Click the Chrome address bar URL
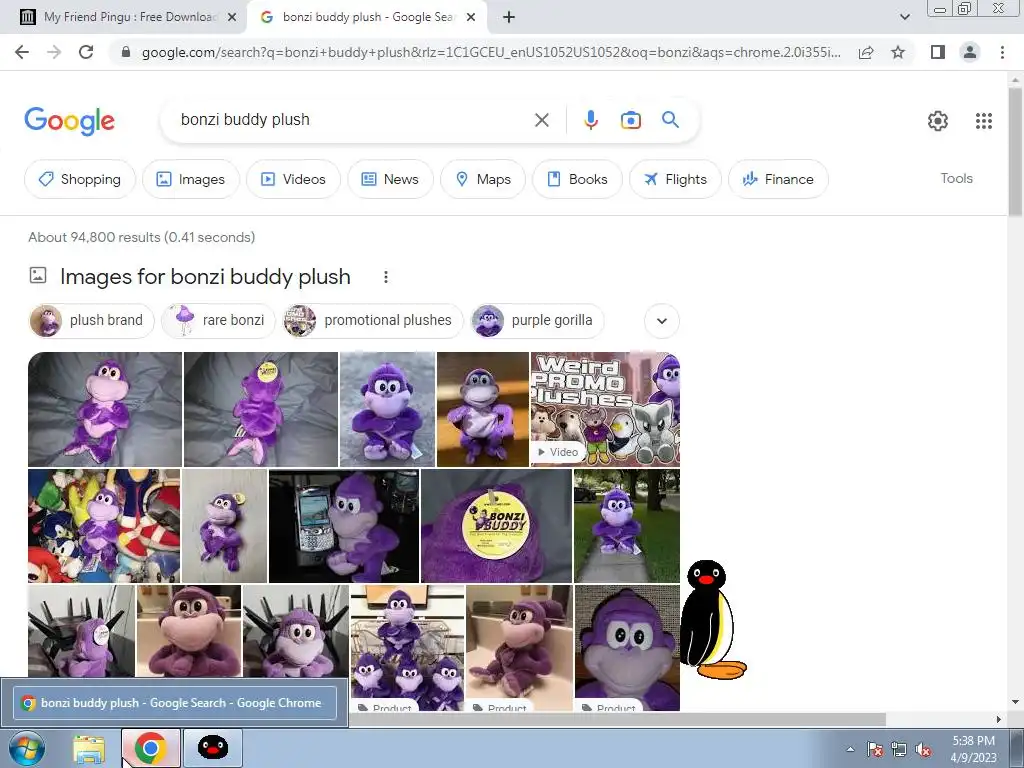1024x768 pixels. 491,52
